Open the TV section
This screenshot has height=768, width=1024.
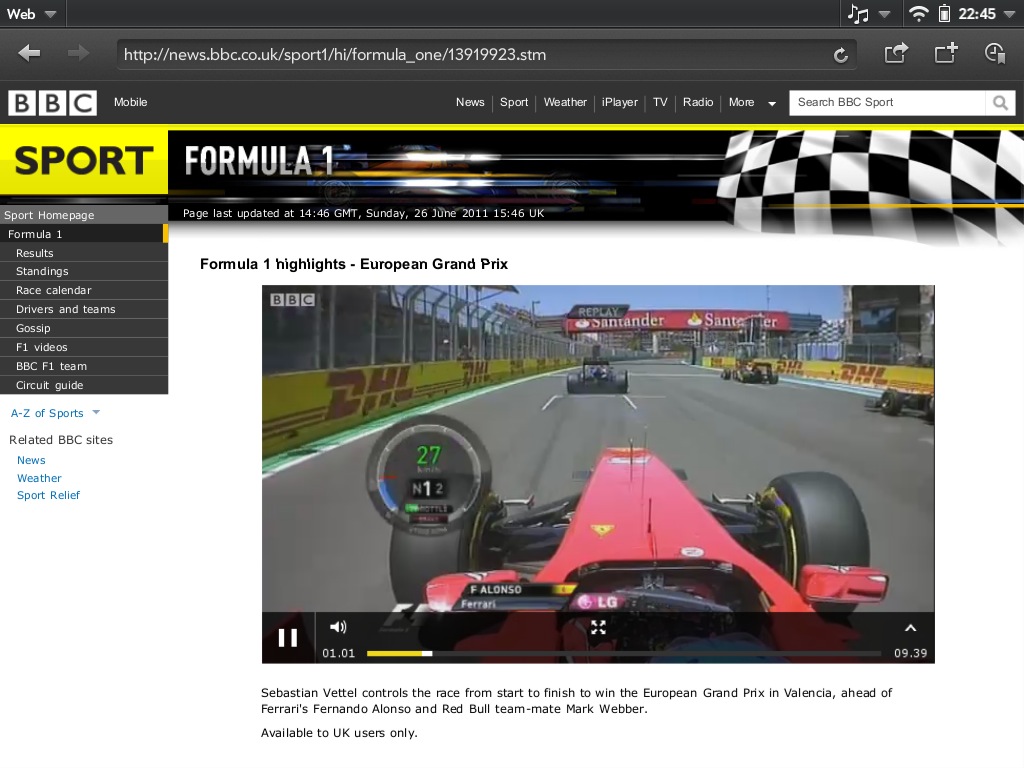coord(660,103)
